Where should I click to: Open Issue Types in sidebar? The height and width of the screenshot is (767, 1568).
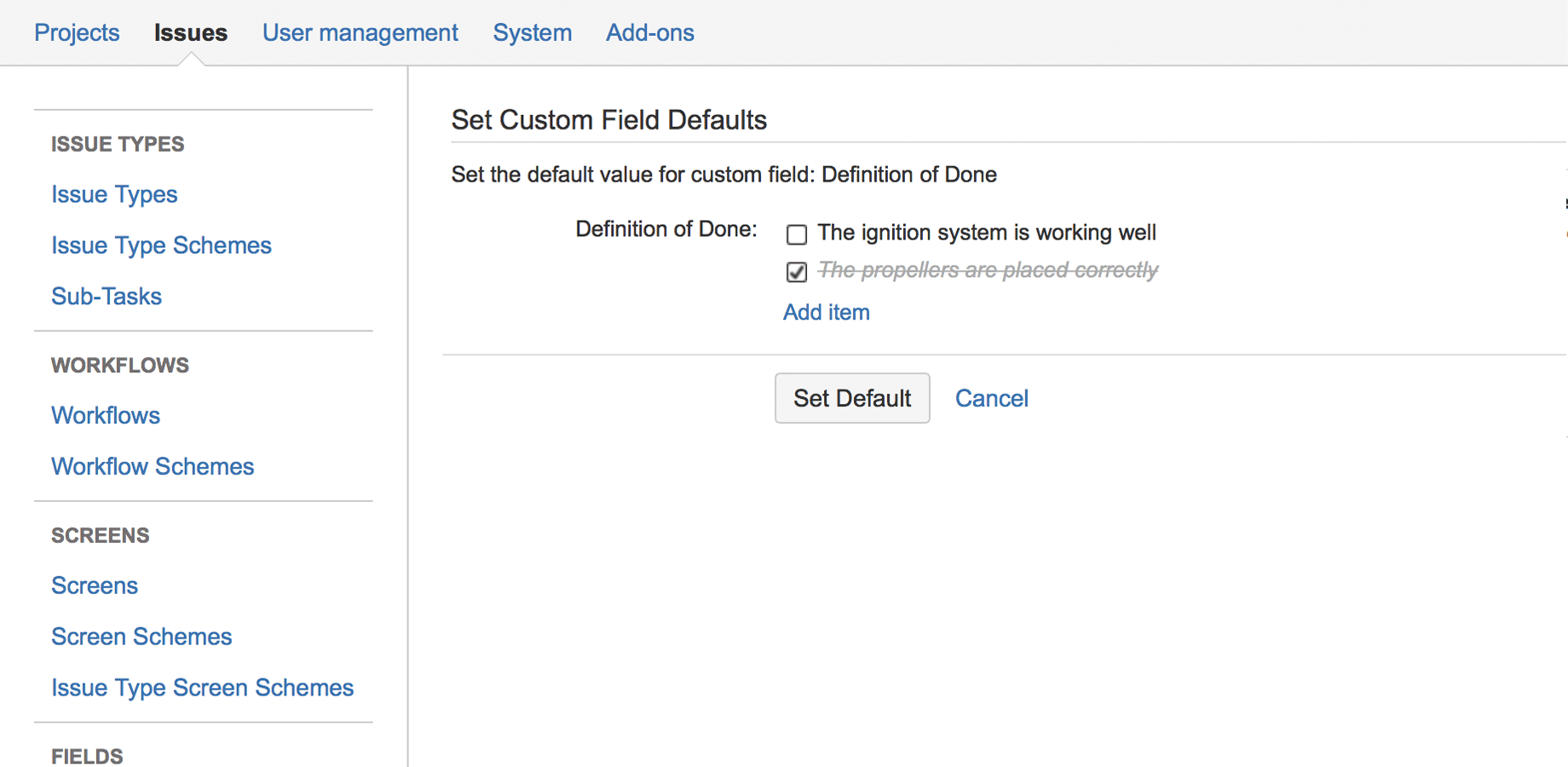(114, 194)
